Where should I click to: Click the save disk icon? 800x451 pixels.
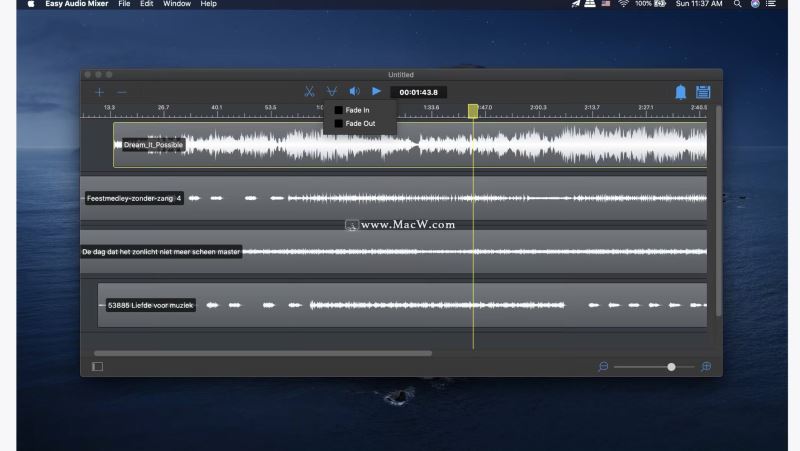tap(703, 92)
